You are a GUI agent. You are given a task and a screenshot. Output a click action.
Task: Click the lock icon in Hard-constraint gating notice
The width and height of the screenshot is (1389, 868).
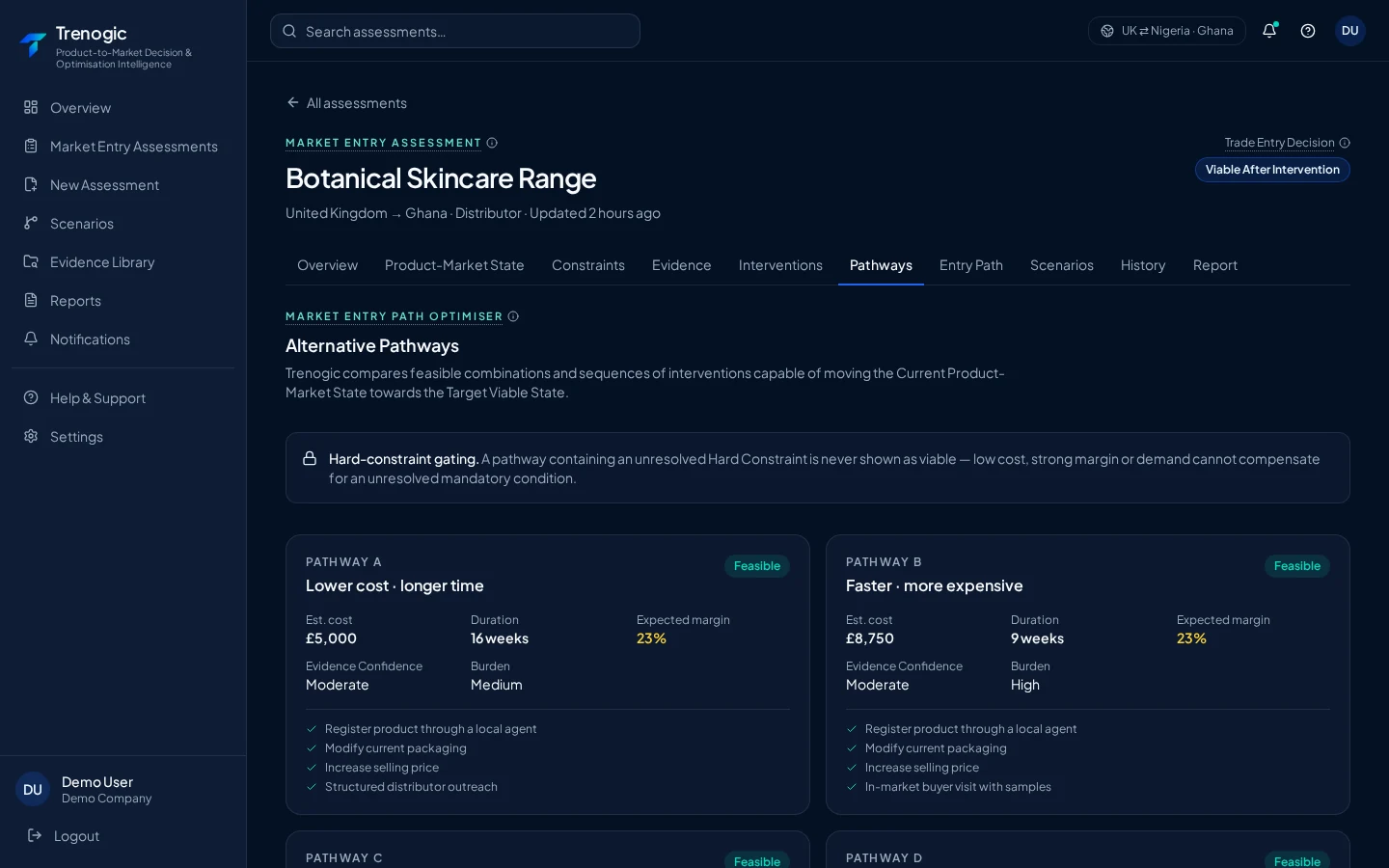click(310, 459)
